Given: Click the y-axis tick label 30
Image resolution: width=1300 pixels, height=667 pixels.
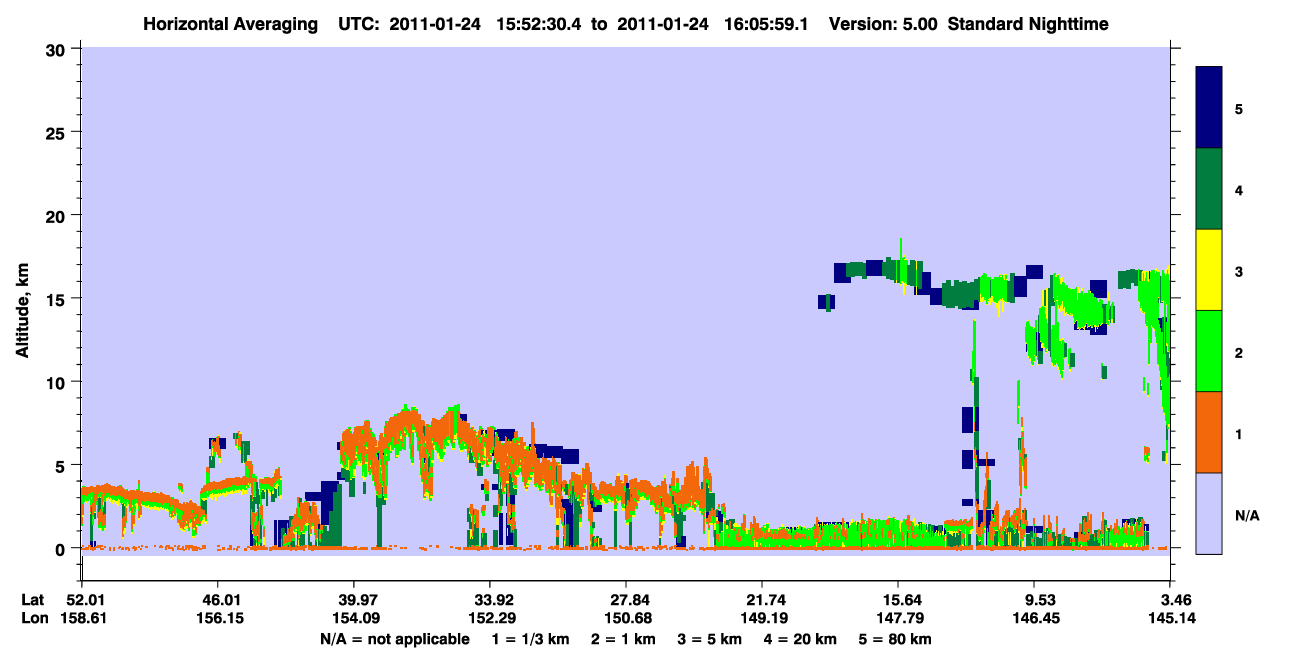Looking at the screenshot, I should tap(58, 49).
